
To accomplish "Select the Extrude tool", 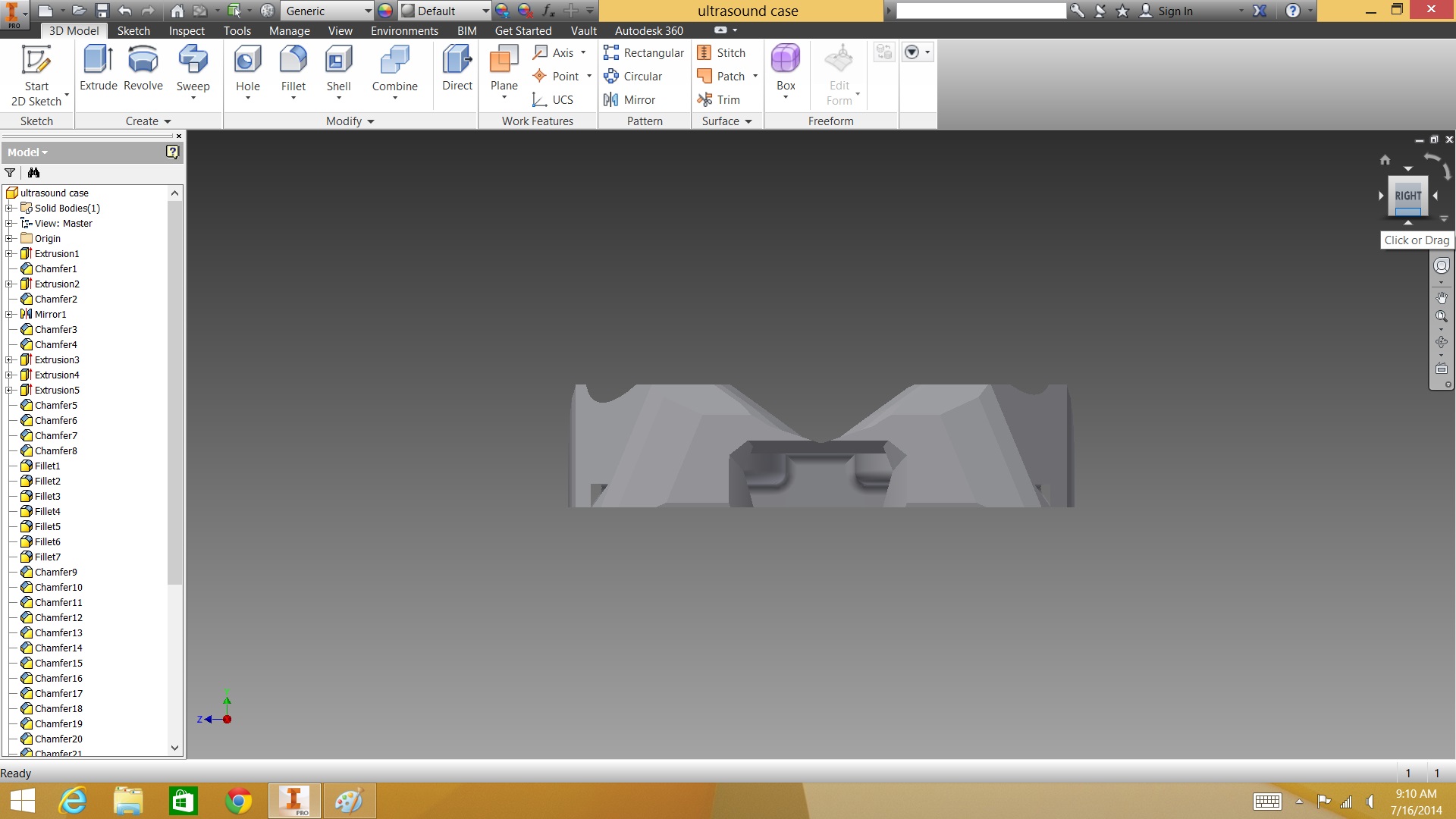I will coord(99,70).
